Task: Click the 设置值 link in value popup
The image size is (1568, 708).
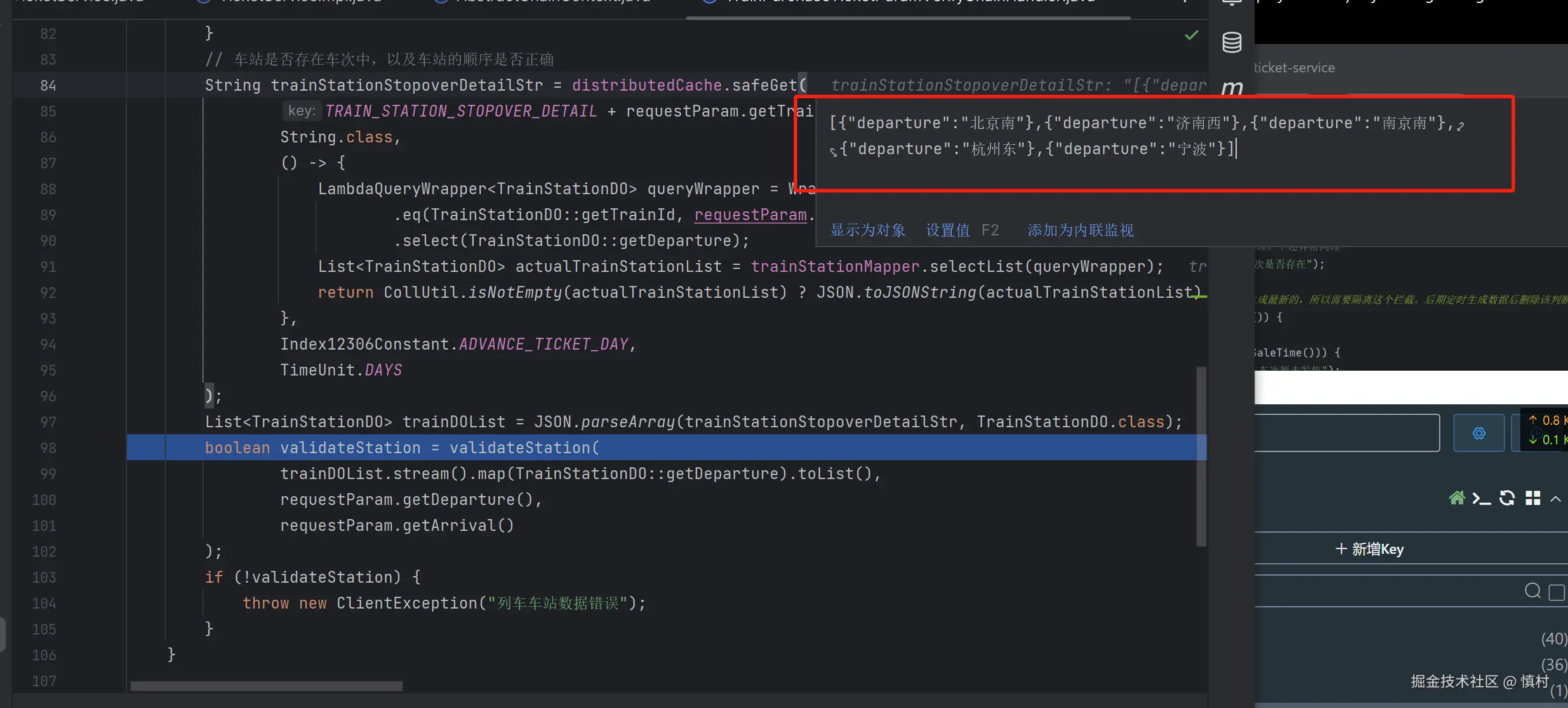Action: point(947,230)
